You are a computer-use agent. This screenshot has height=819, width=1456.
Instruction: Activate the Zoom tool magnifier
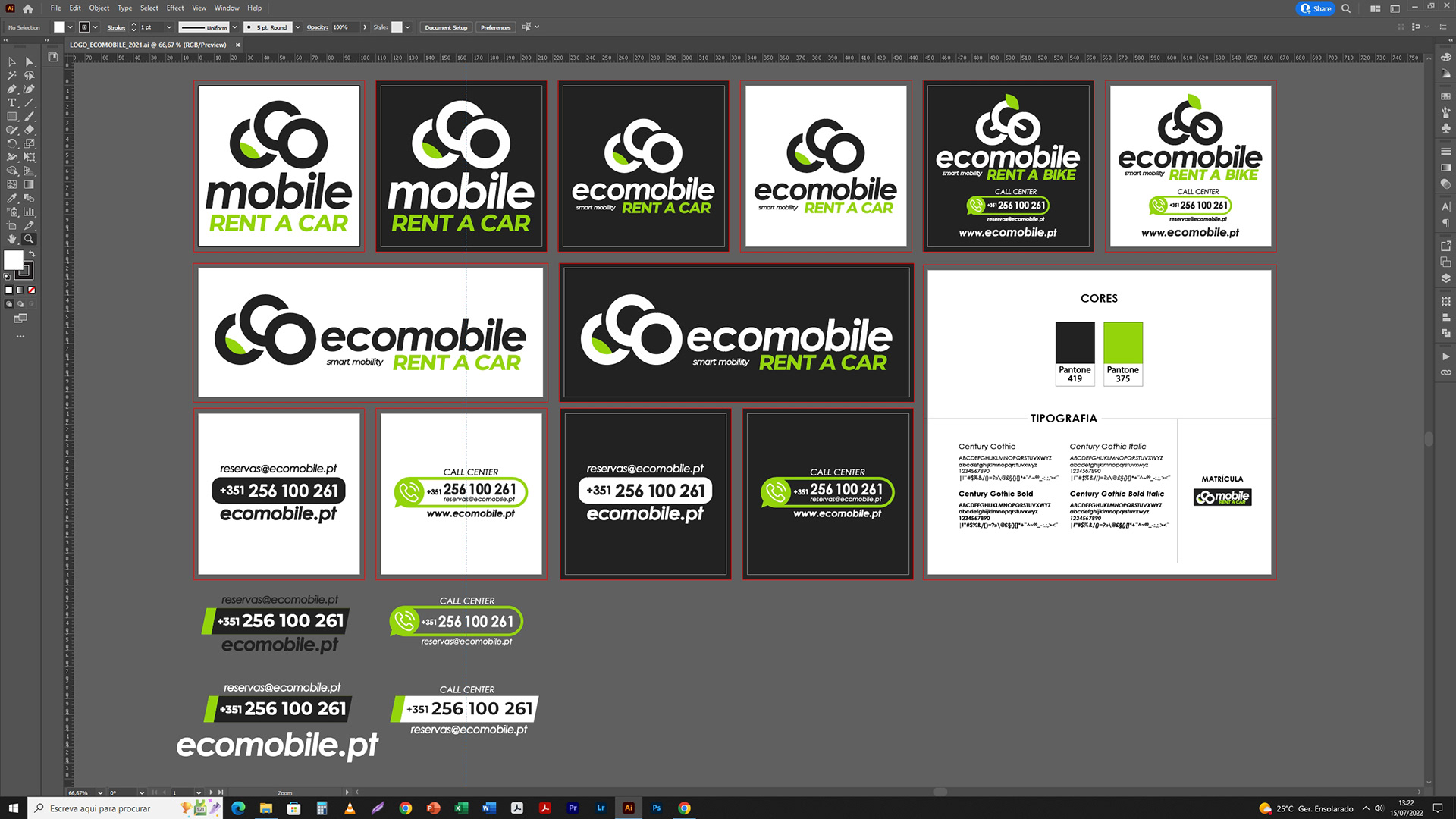(x=30, y=240)
